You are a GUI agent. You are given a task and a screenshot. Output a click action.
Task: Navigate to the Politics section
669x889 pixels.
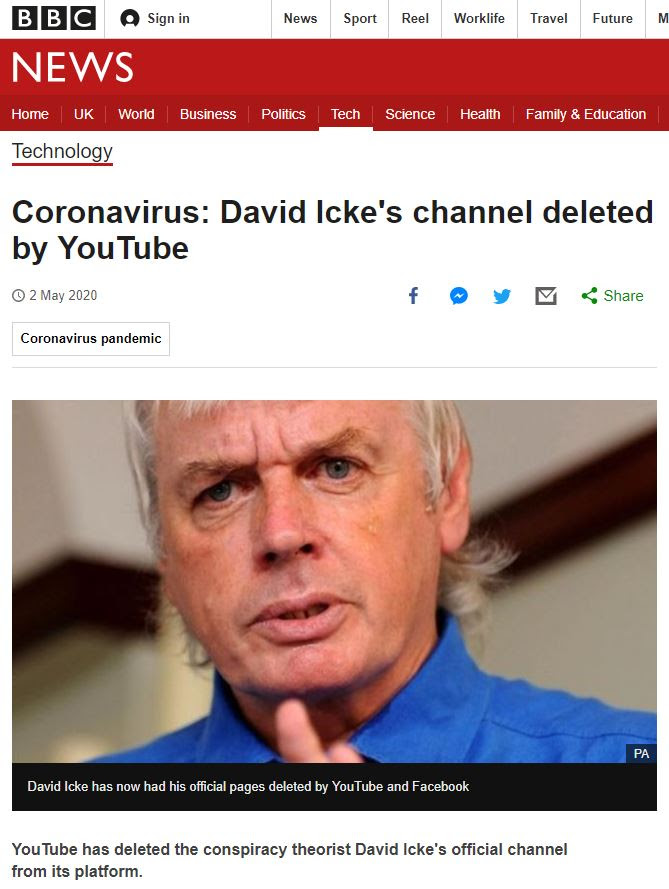coord(283,114)
